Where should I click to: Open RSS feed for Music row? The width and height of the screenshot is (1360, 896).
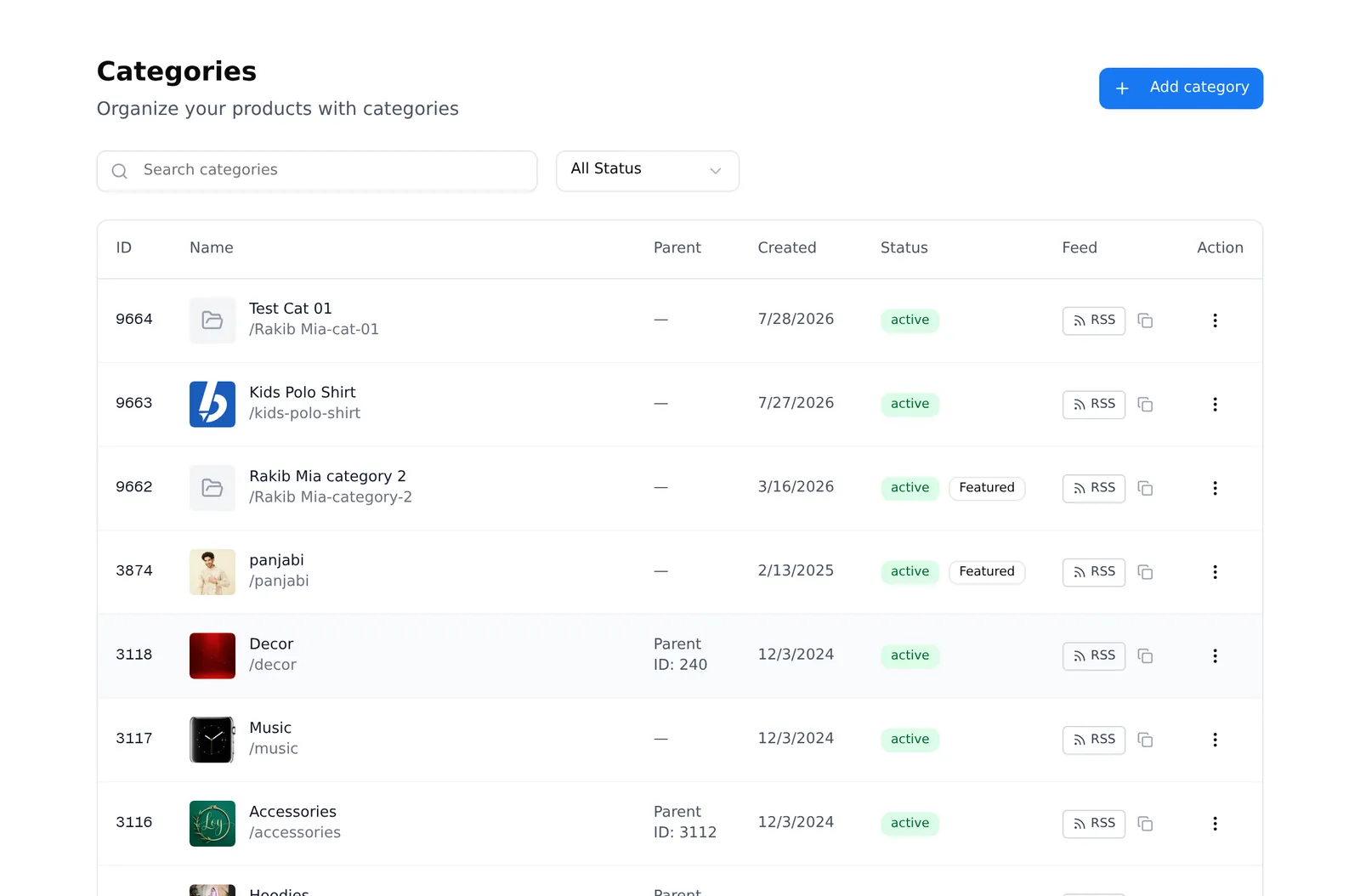tap(1094, 740)
